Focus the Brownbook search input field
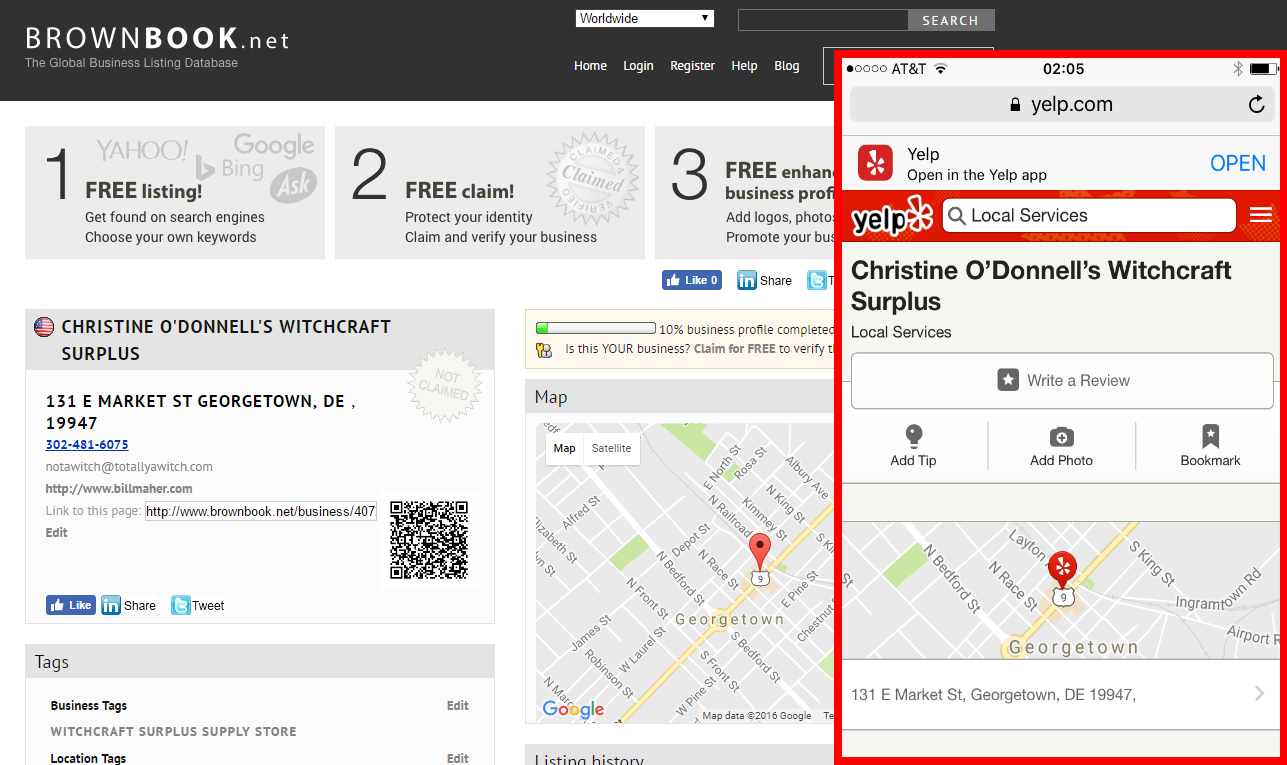 (x=823, y=20)
